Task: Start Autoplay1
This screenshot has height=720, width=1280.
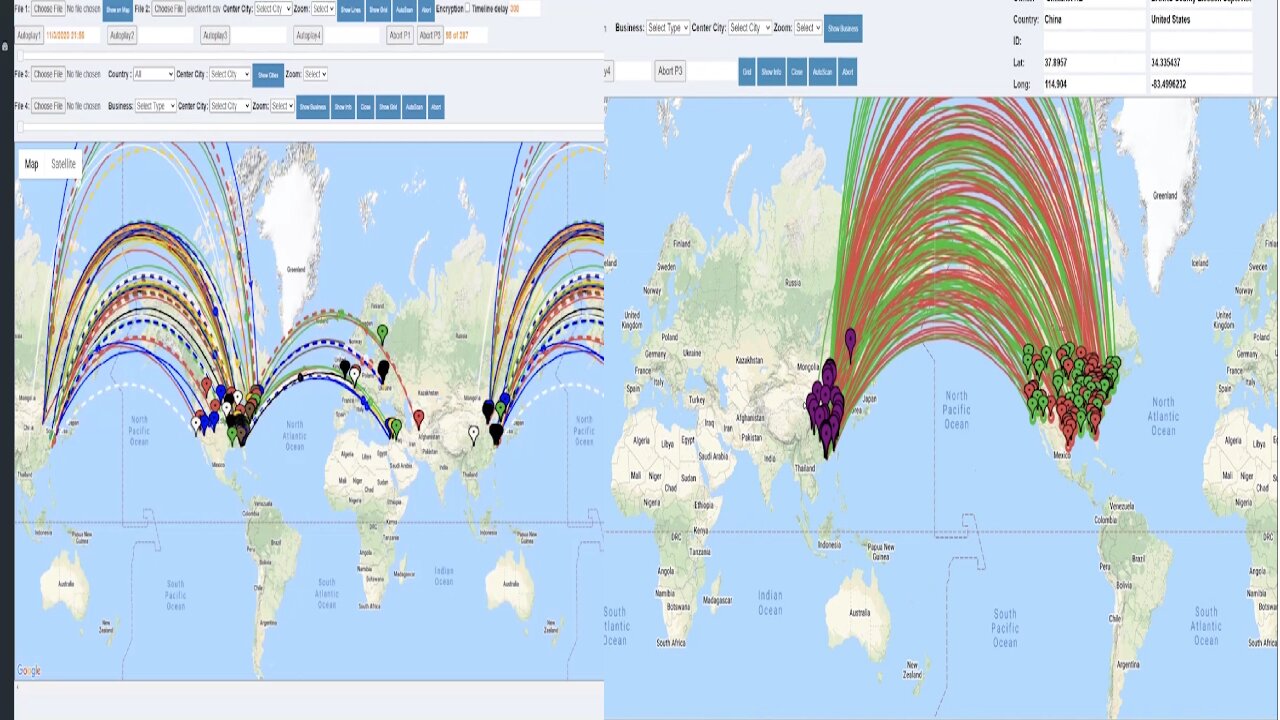Action: [x=29, y=35]
